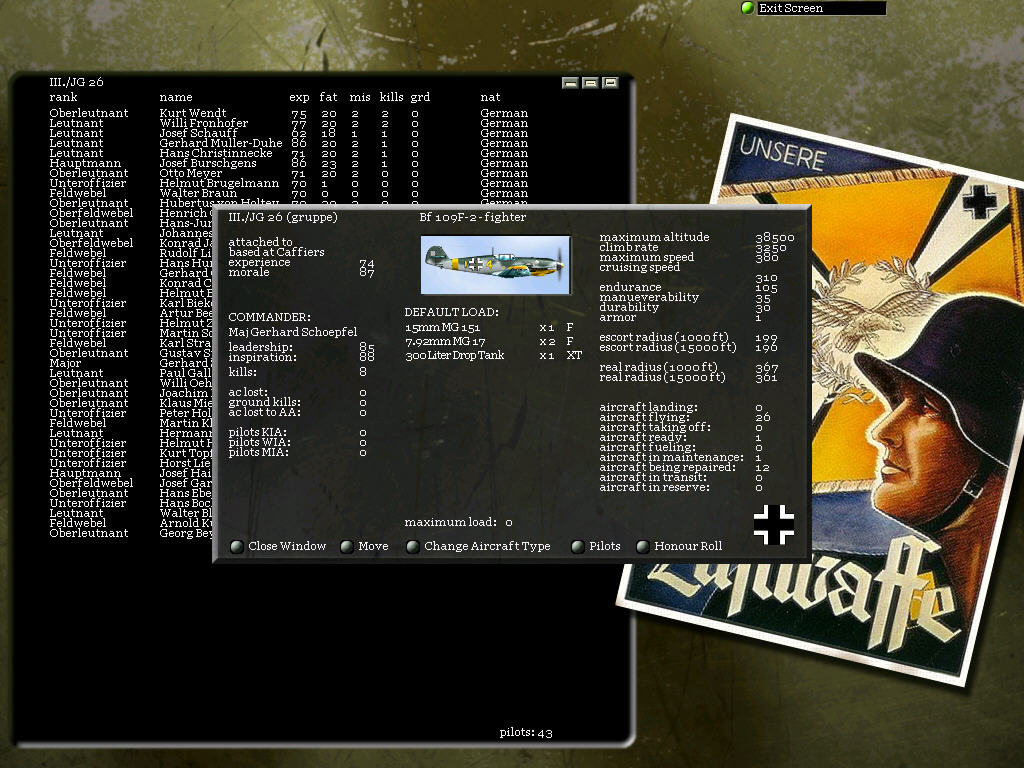Click the 'exp' column header
This screenshot has height=768, width=1024.
coord(299,97)
